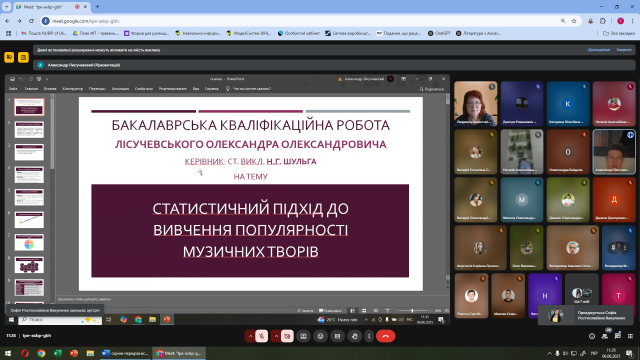Expand microphone audio settings arrow
Image resolution: width=640 pixels, height=360 pixels.
click(x=250, y=336)
